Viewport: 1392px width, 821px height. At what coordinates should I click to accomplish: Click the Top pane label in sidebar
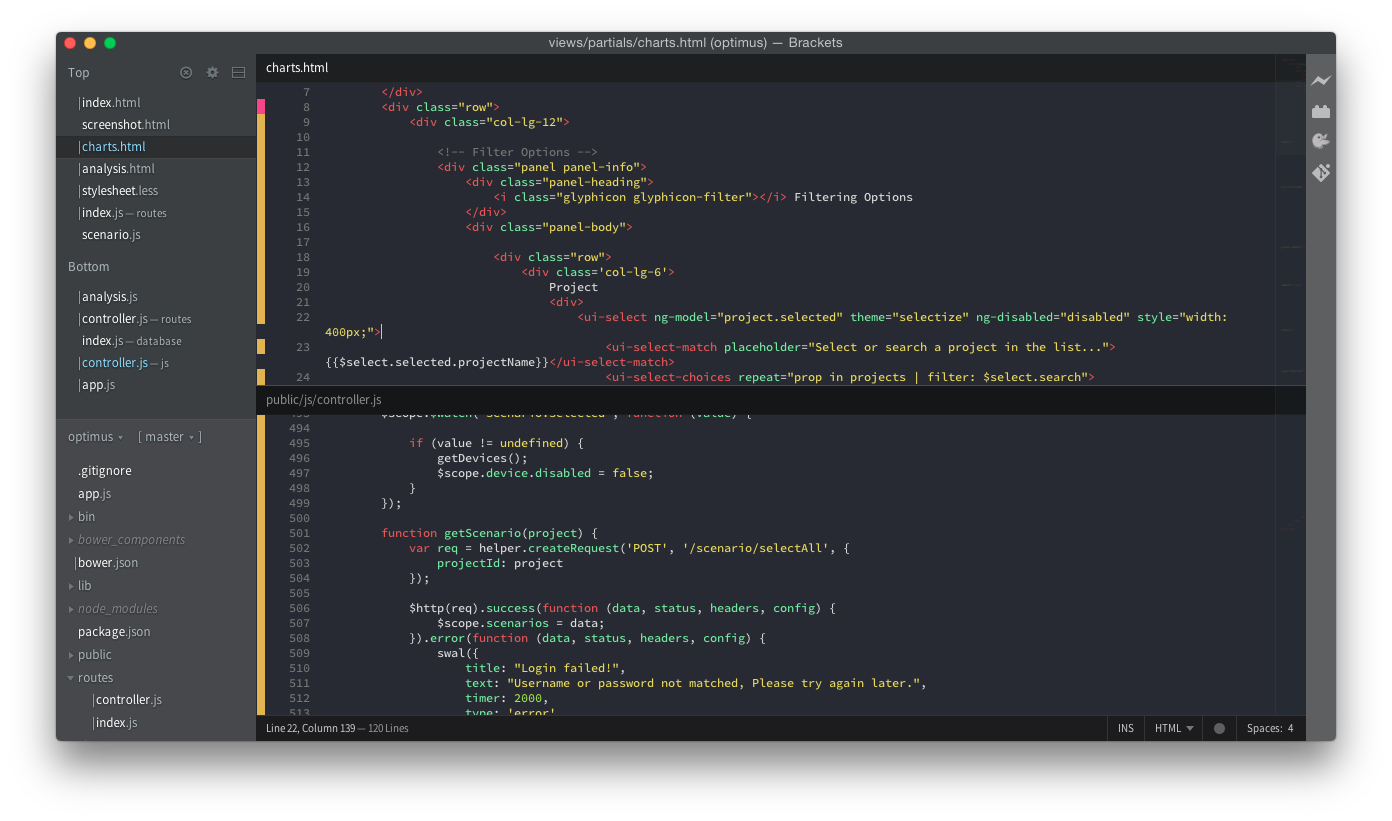(x=79, y=73)
